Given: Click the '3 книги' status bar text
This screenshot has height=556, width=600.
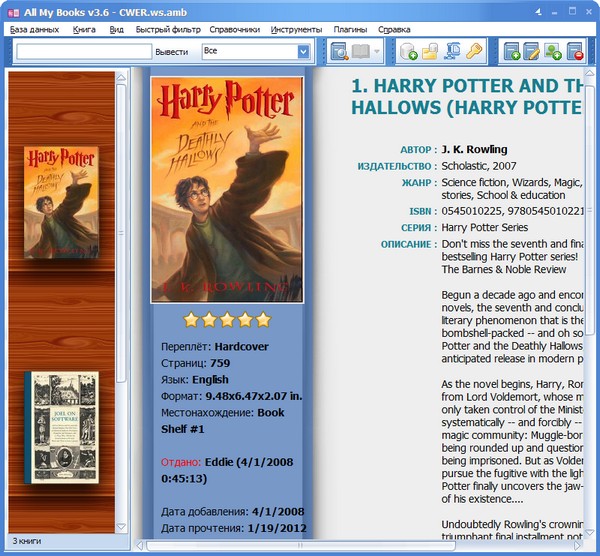Looking at the screenshot, I should coord(27,541).
